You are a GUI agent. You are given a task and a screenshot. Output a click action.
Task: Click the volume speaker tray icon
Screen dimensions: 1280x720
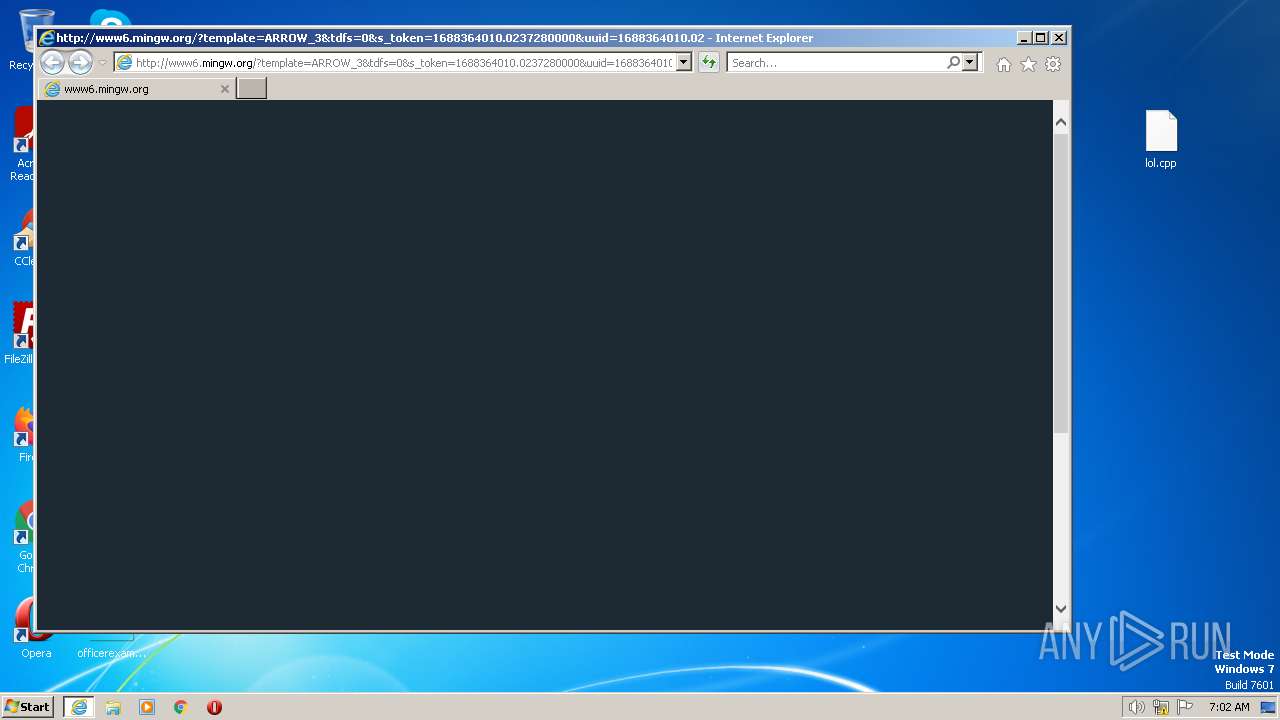(1136, 707)
